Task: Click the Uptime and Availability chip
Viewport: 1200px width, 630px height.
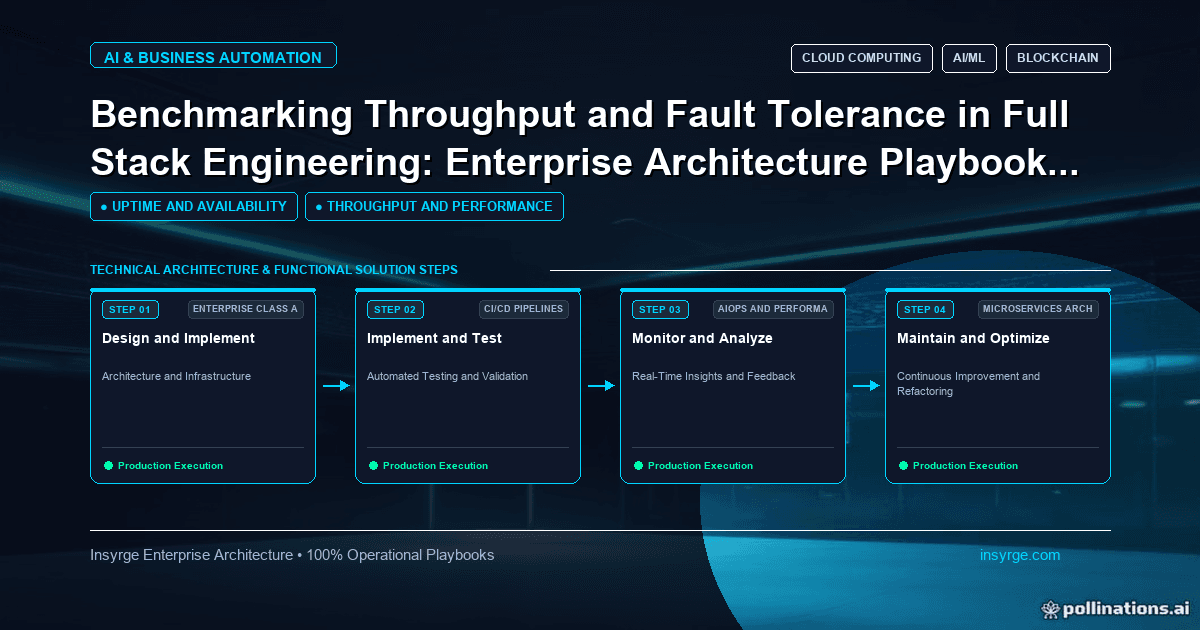Action: pyautogui.click(x=194, y=206)
